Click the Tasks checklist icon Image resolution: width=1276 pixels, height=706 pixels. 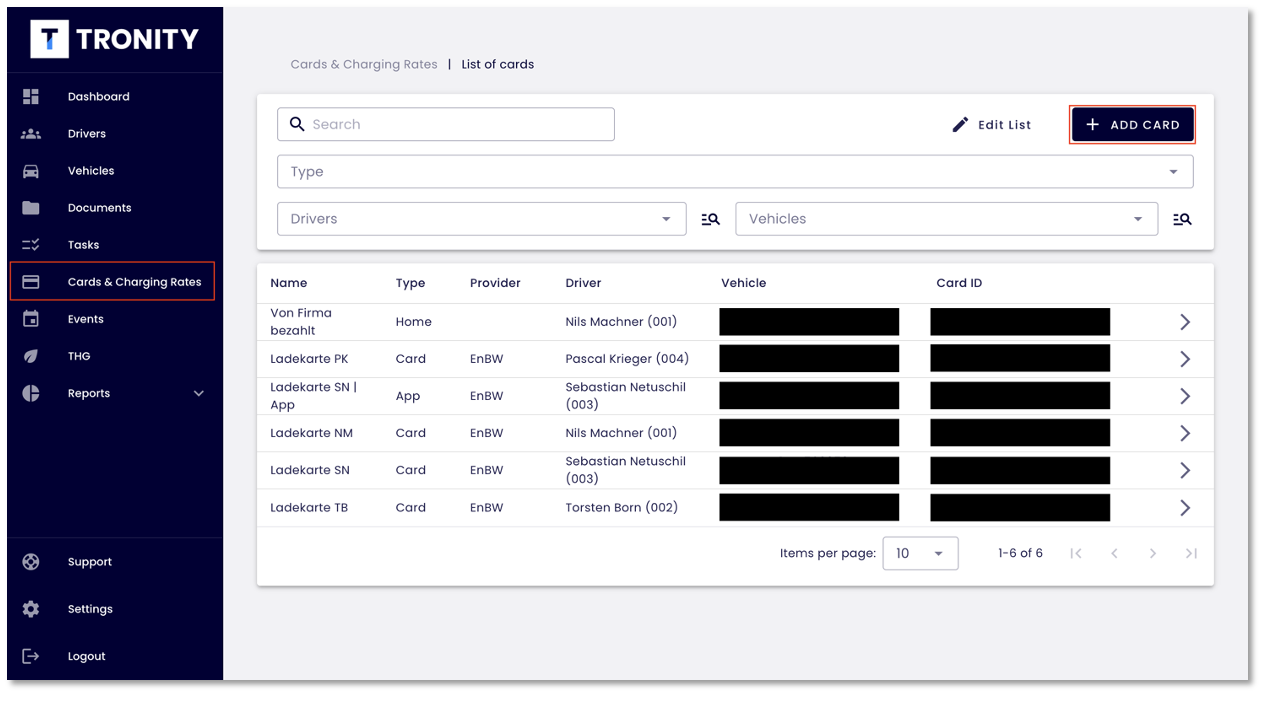(x=31, y=245)
